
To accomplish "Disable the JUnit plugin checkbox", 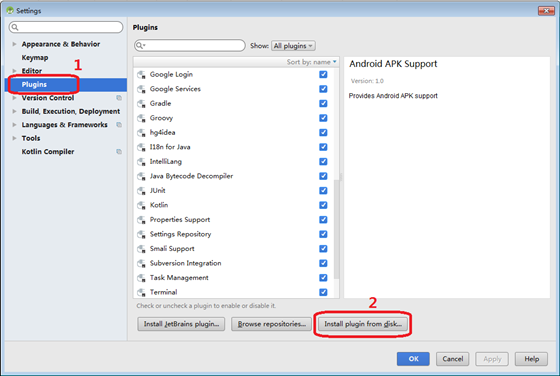I will (x=323, y=190).
